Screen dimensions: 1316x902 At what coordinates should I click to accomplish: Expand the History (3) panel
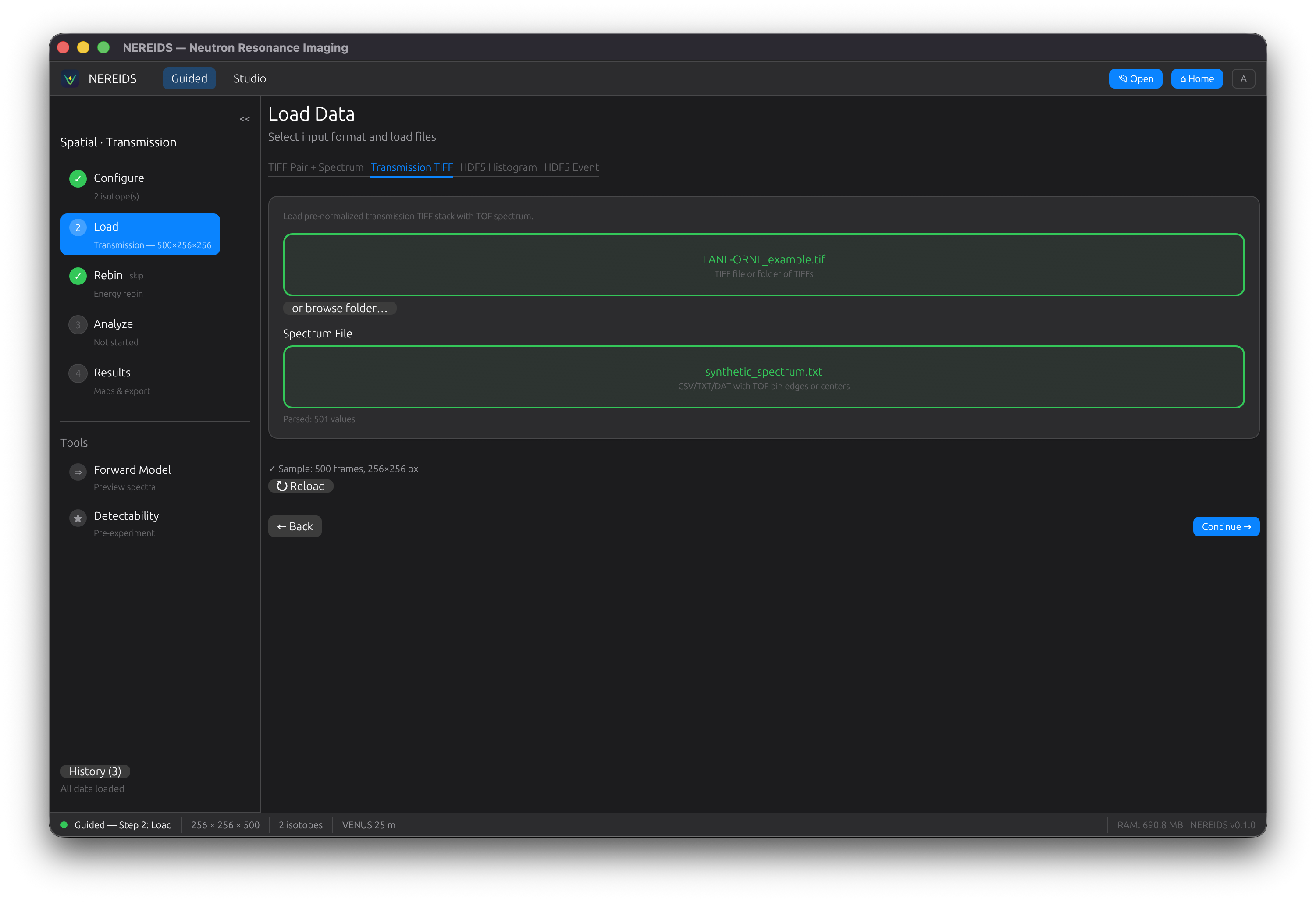point(95,771)
